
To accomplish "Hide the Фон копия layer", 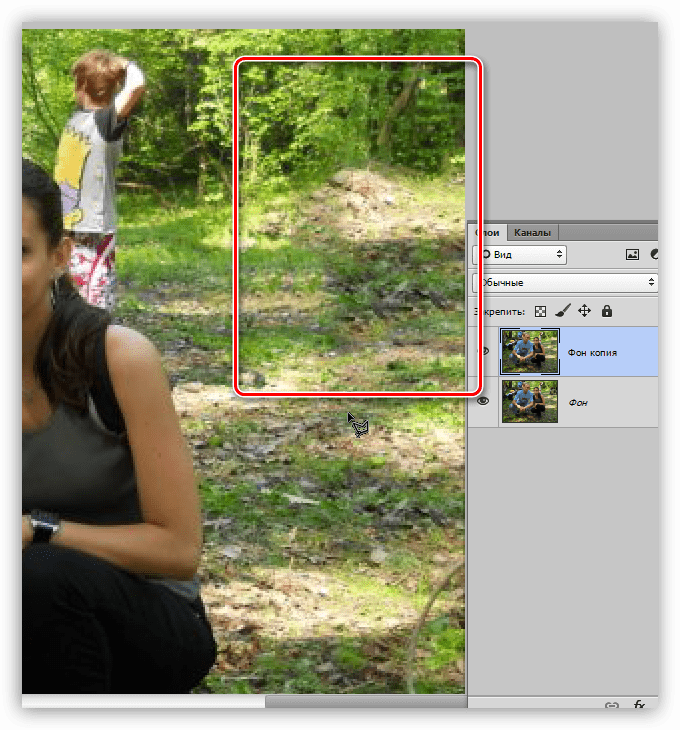I will [x=484, y=351].
